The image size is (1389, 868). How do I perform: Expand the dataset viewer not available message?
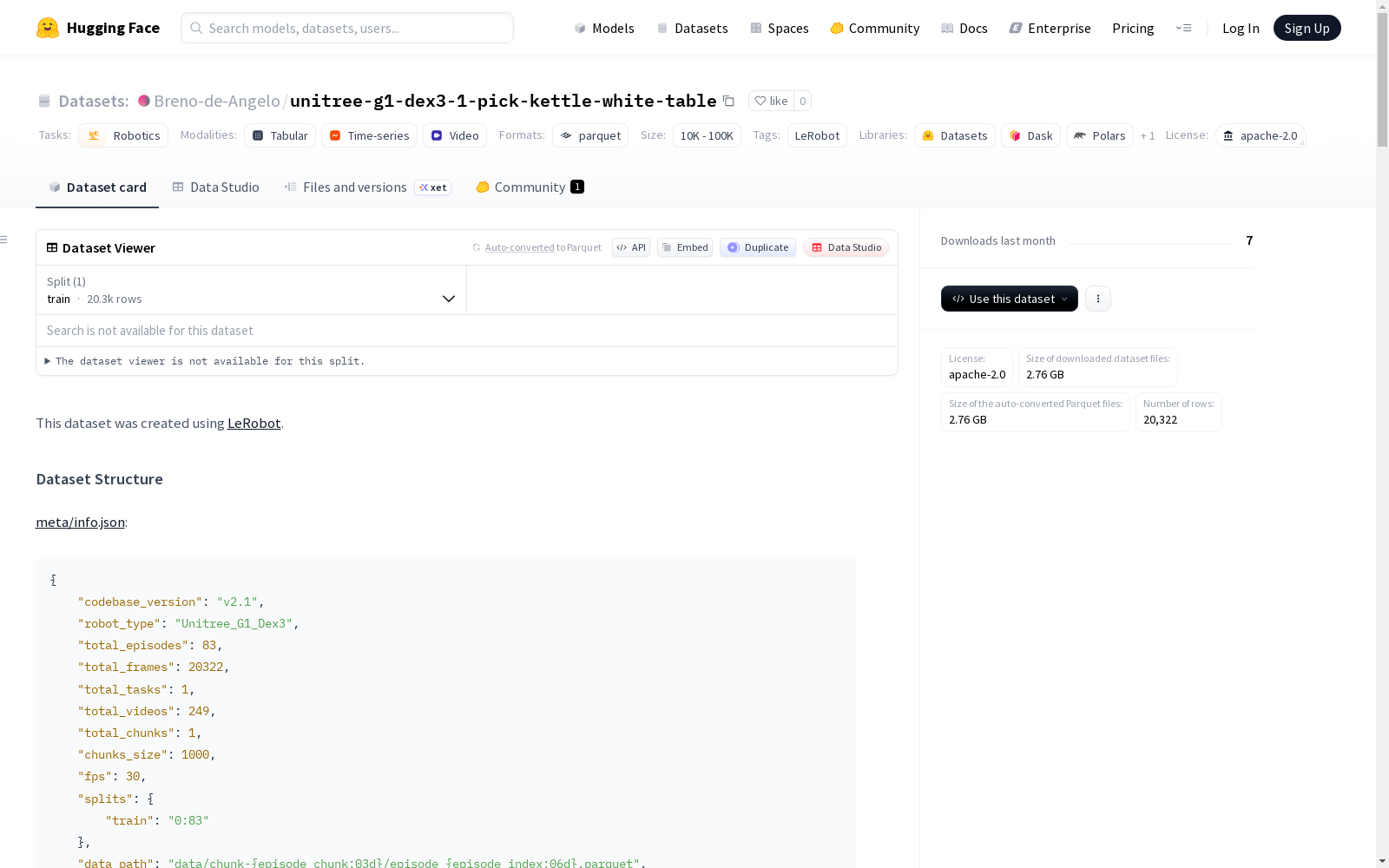click(x=206, y=361)
